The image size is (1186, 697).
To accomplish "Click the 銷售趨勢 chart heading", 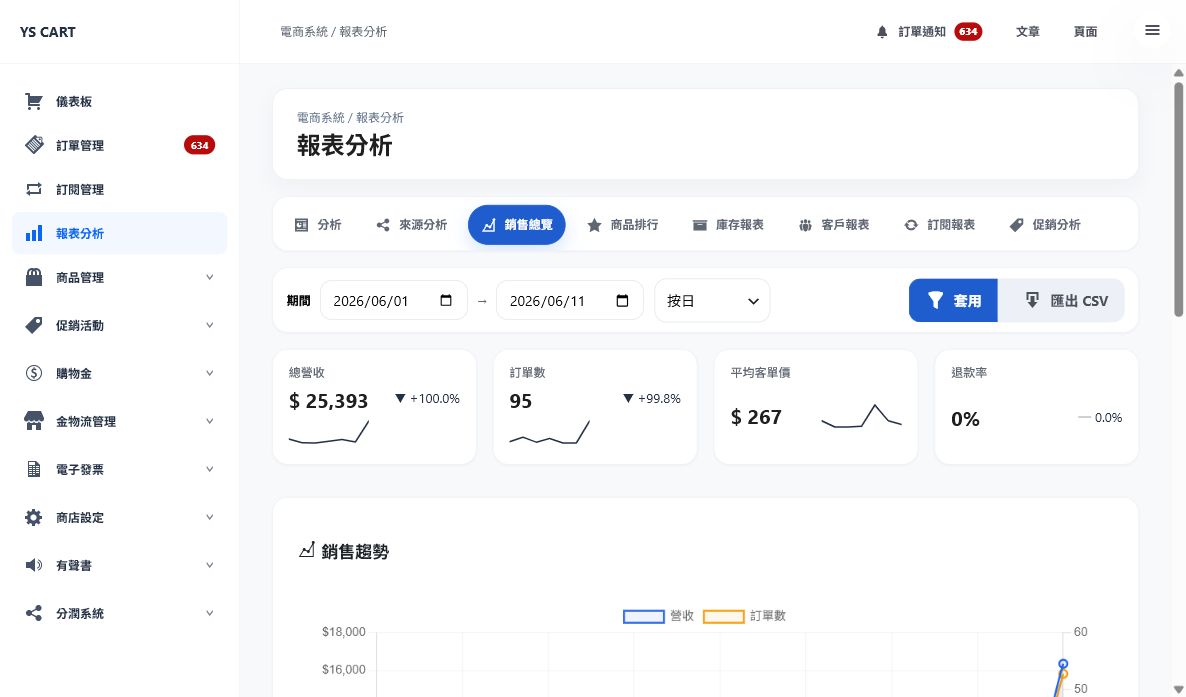I will [344, 552].
